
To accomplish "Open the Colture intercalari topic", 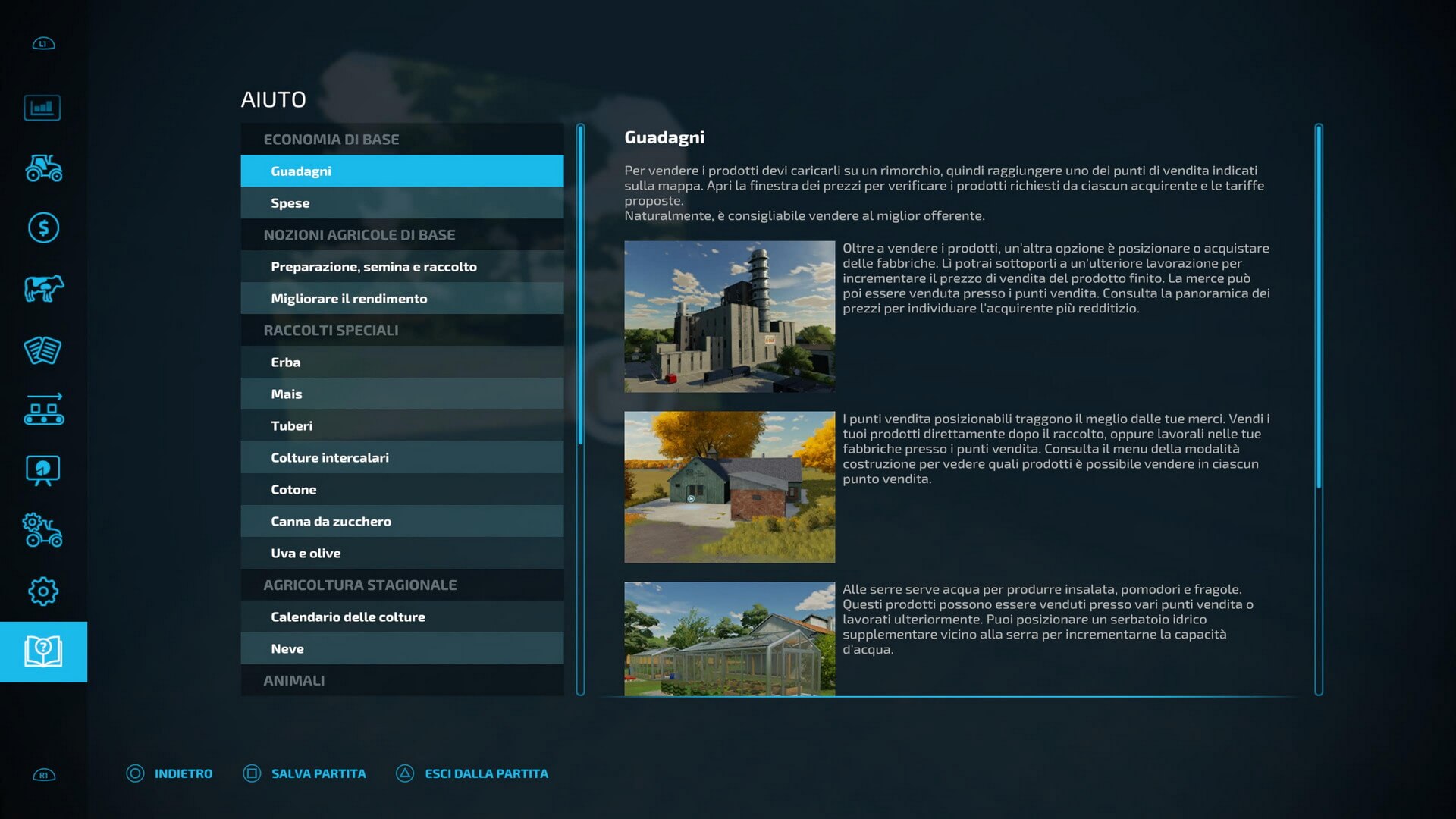I will coord(402,457).
